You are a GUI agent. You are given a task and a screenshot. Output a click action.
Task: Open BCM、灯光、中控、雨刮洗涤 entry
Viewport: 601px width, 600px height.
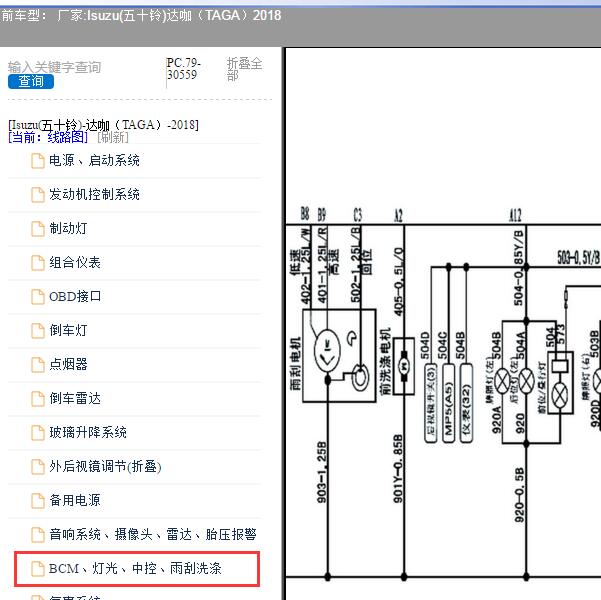tap(135, 568)
